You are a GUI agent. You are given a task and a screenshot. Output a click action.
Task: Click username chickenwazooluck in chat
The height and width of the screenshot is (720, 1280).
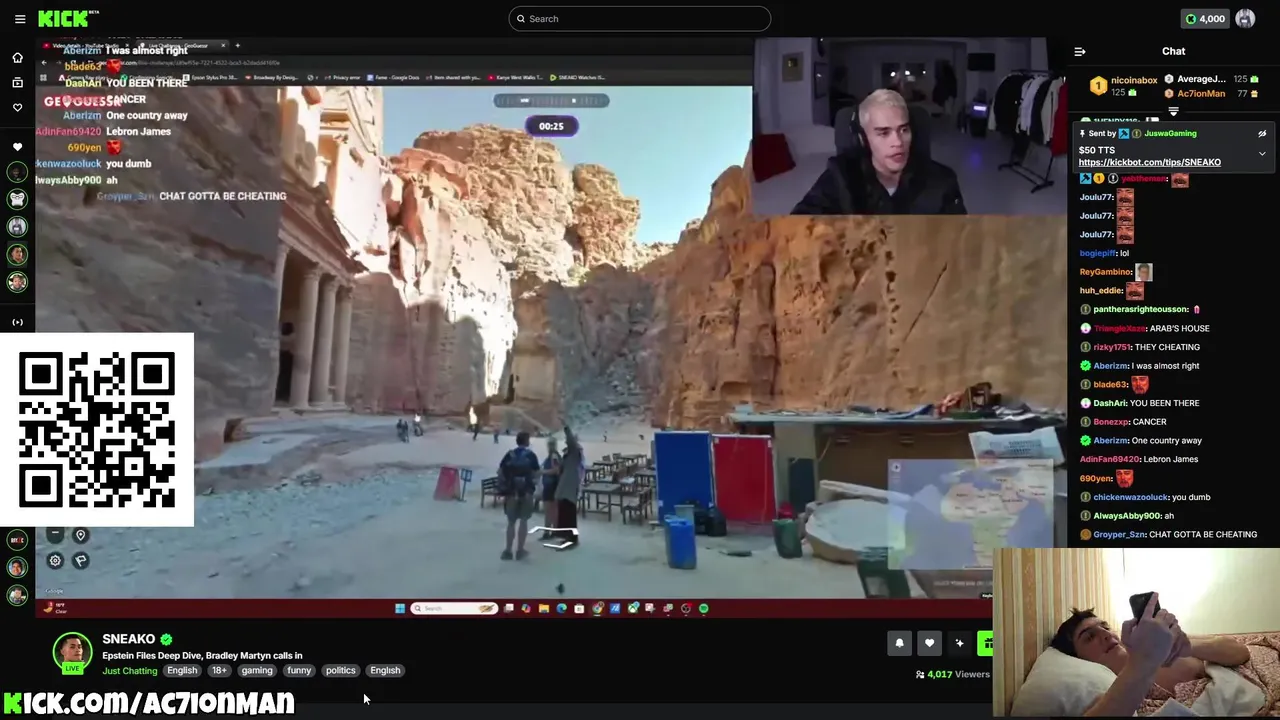tap(1130, 497)
